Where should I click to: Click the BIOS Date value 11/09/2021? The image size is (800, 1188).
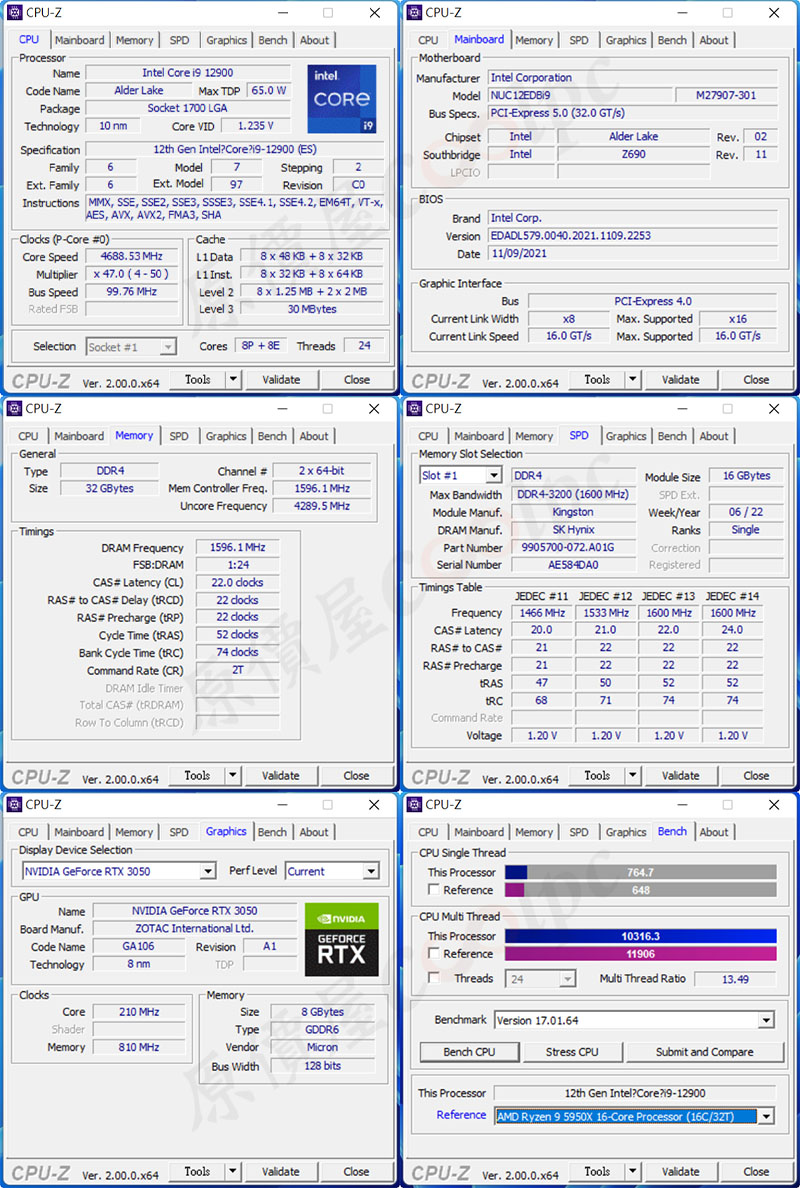pos(633,254)
